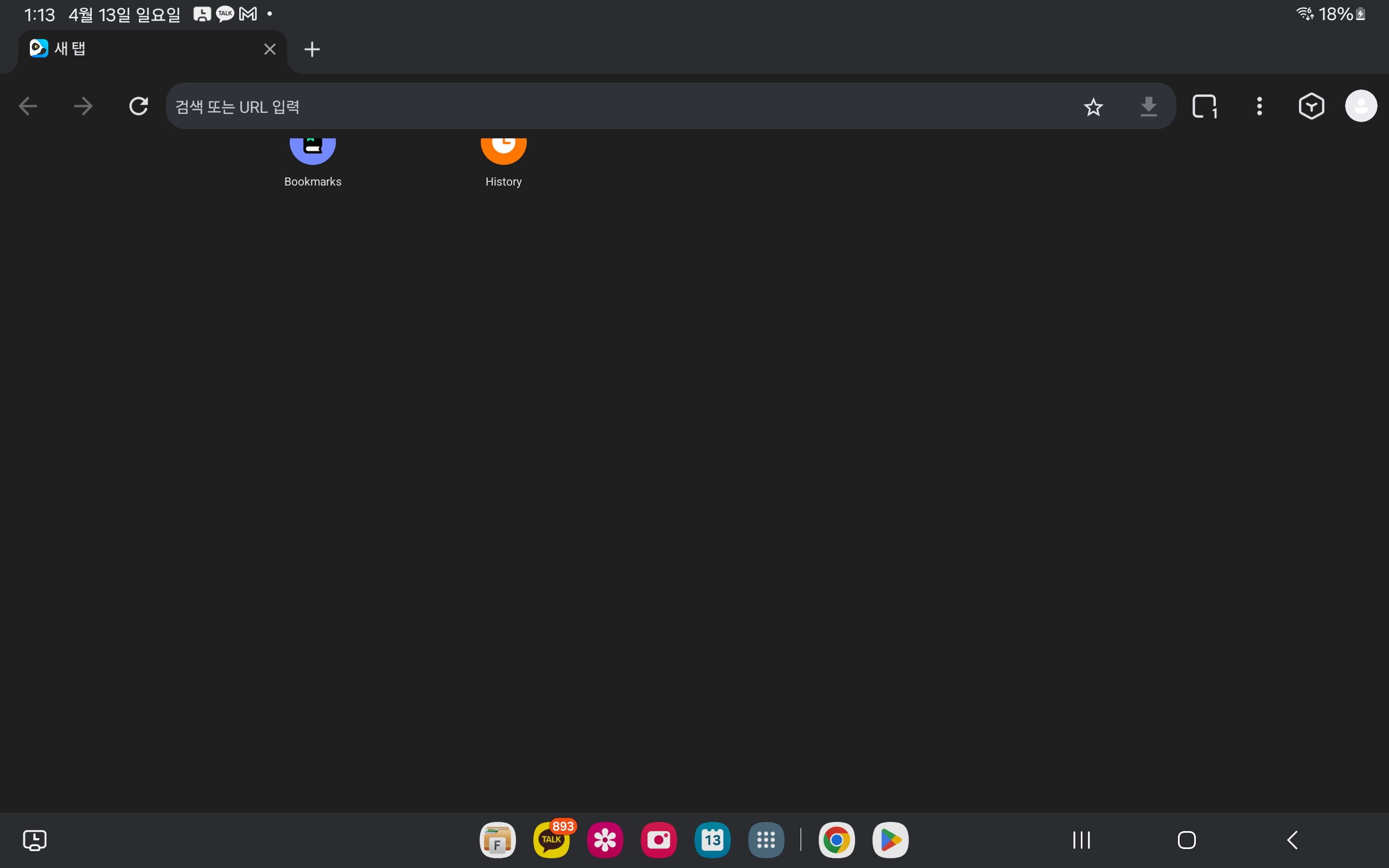Image resolution: width=1389 pixels, height=868 pixels.
Task: Click the hexagon extension icon
Action: [x=1311, y=106]
